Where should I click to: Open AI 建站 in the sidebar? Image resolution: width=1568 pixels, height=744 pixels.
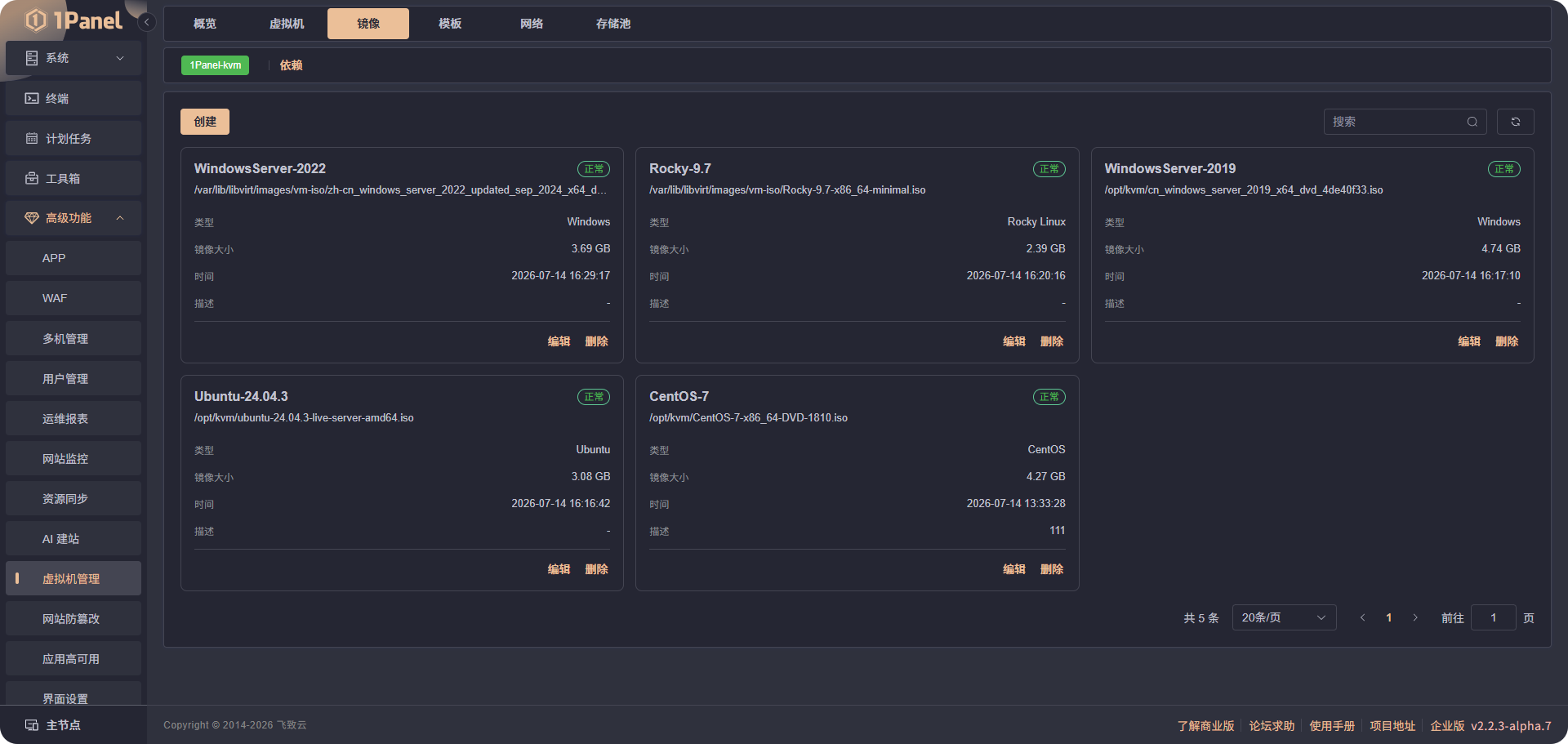click(73, 538)
